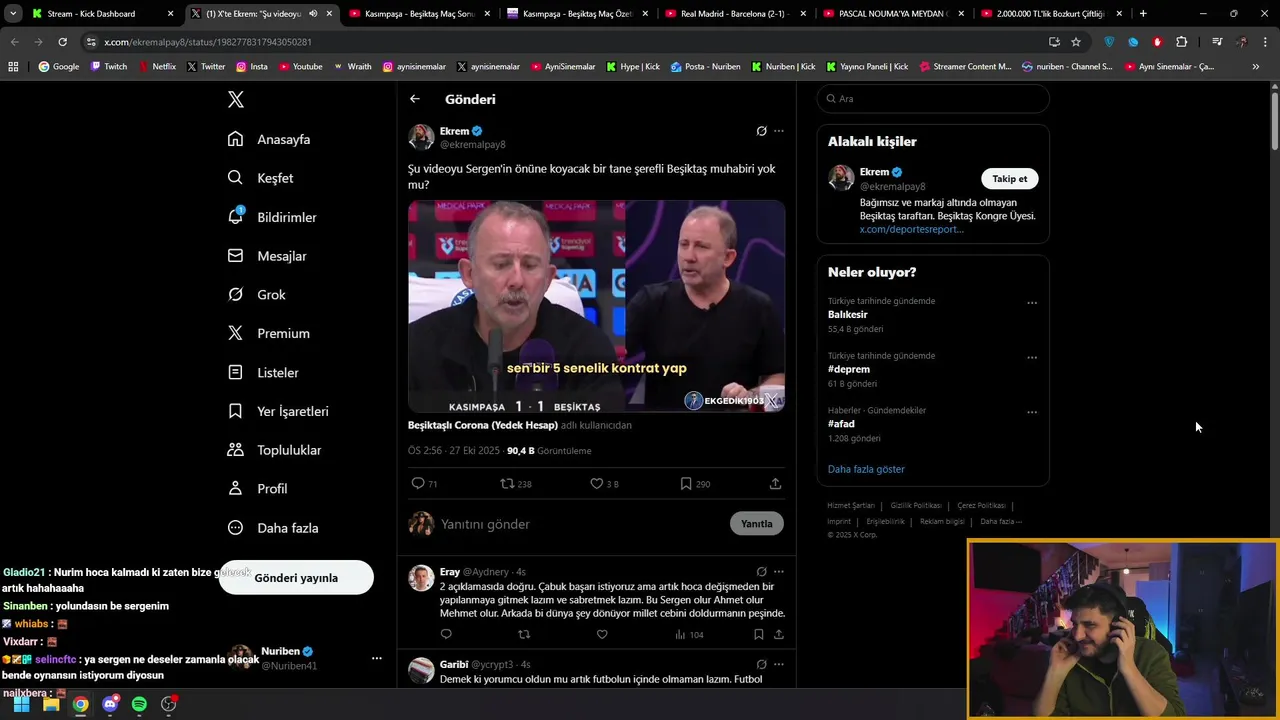1280x720 pixels.
Task: Open options for Balıkesir trend
Action: pyautogui.click(x=1032, y=303)
